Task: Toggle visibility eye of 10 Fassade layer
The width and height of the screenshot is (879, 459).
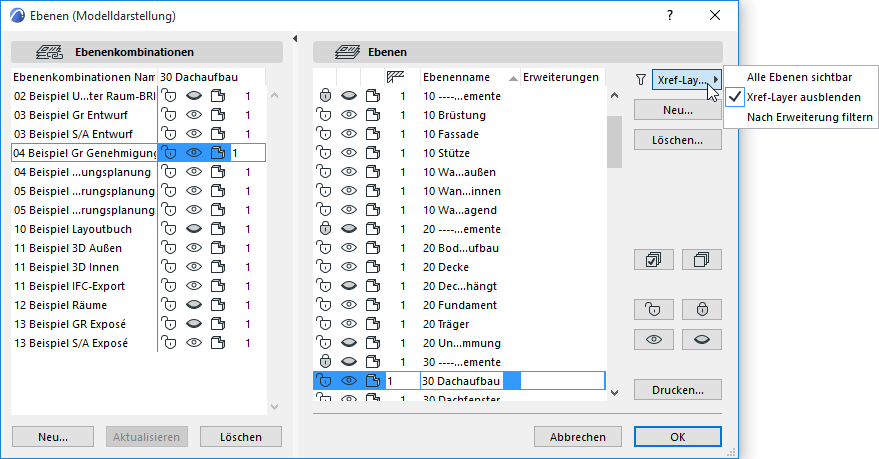Action: [x=349, y=134]
